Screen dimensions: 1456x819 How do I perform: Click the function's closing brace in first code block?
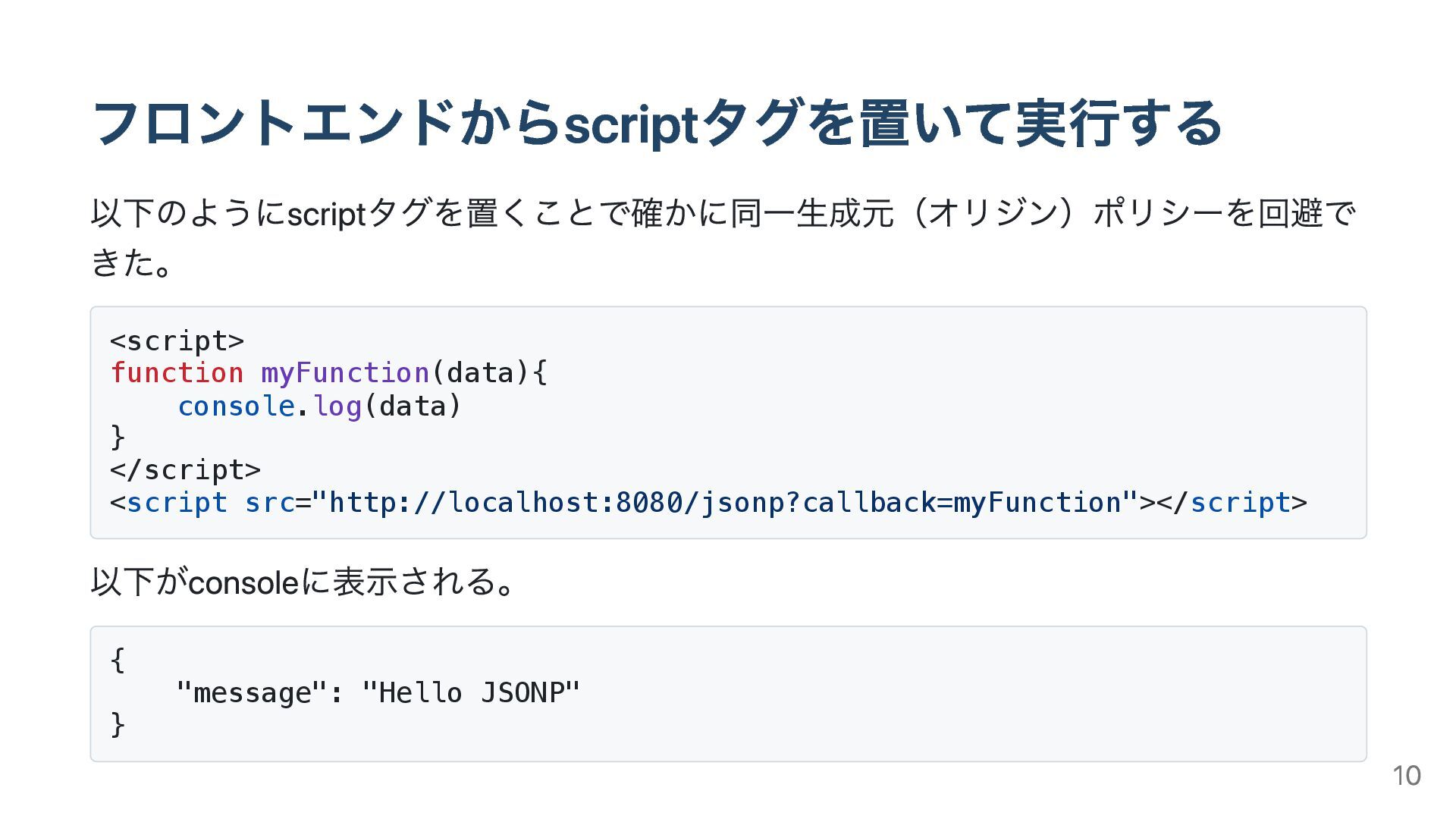click(x=118, y=438)
